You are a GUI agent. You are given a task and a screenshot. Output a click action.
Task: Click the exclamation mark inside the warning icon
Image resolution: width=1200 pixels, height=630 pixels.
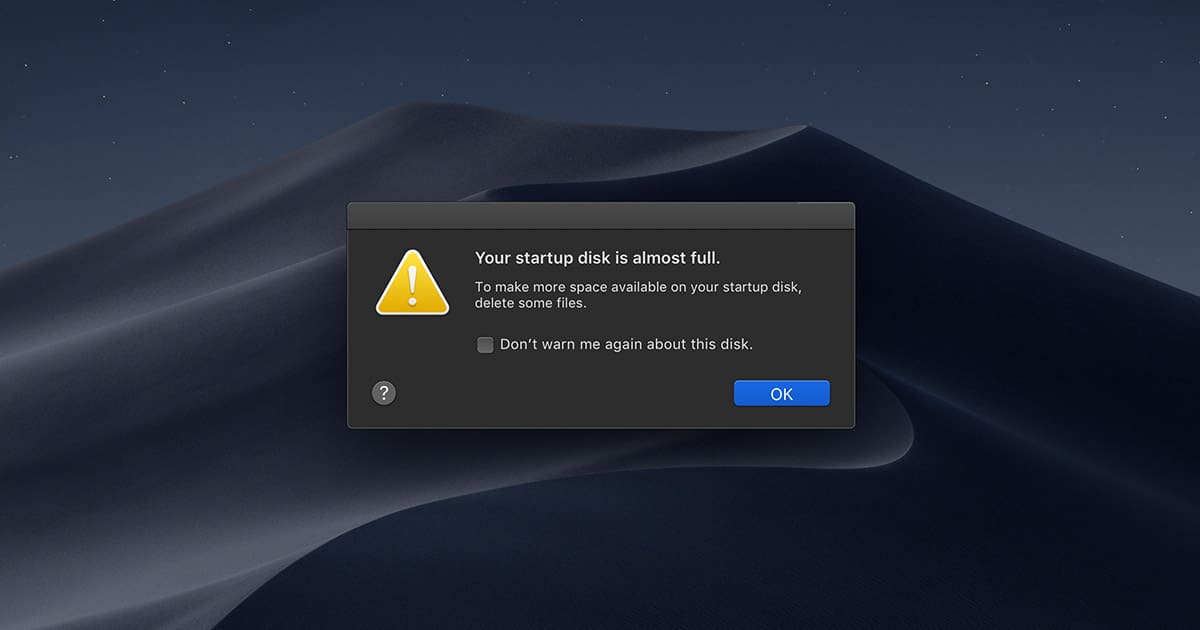tap(413, 285)
